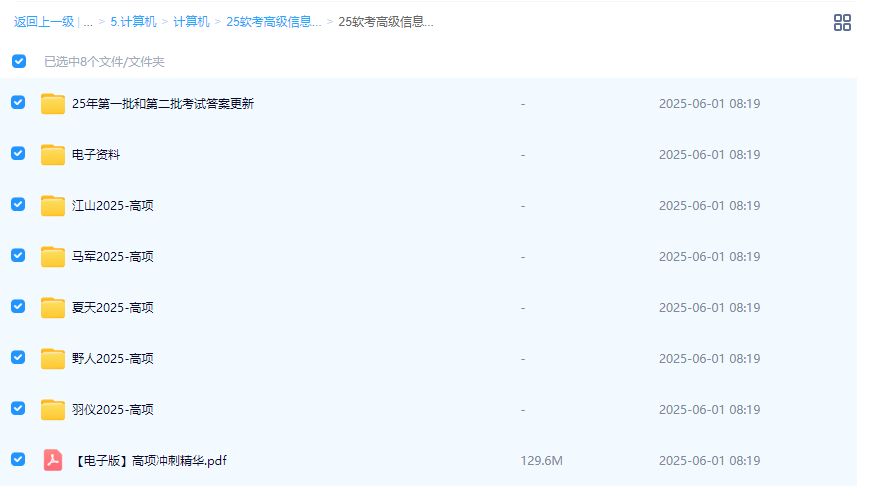Uncheck 高项冲刺精华.pdf checkbox
The width and height of the screenshot is (872, 497).
(x=18, y=460)
